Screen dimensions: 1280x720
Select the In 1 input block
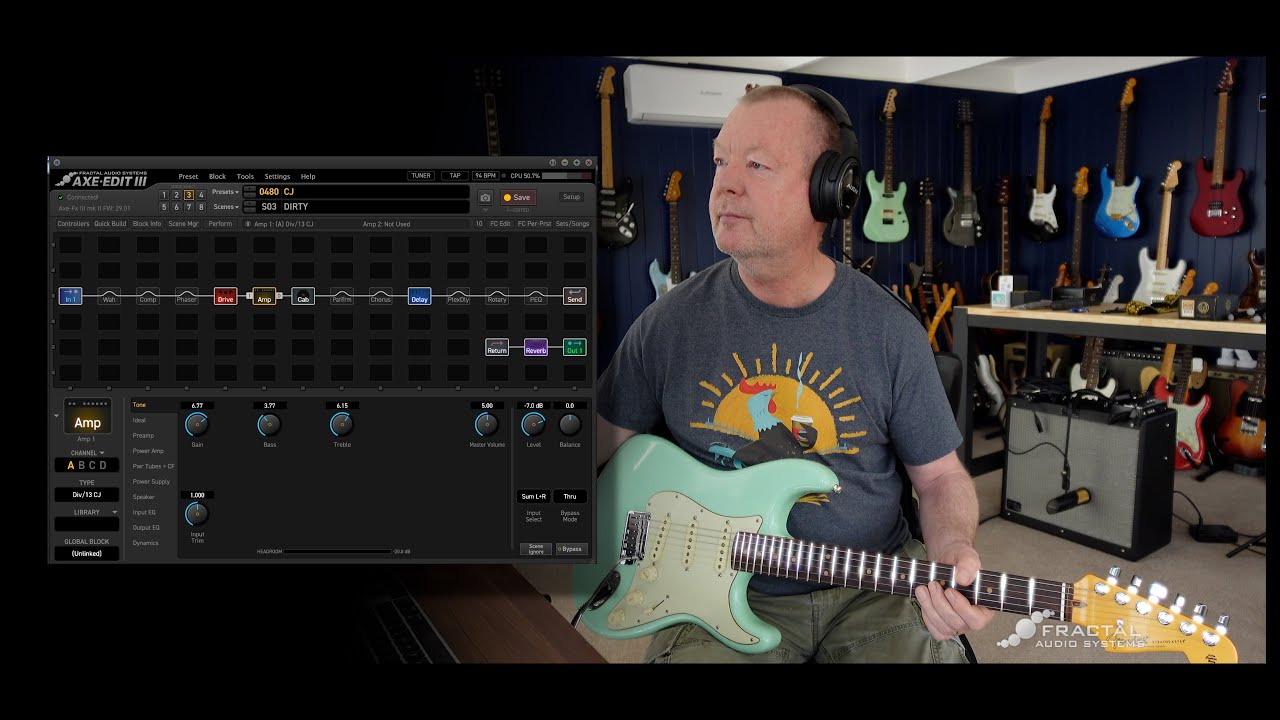70,296
